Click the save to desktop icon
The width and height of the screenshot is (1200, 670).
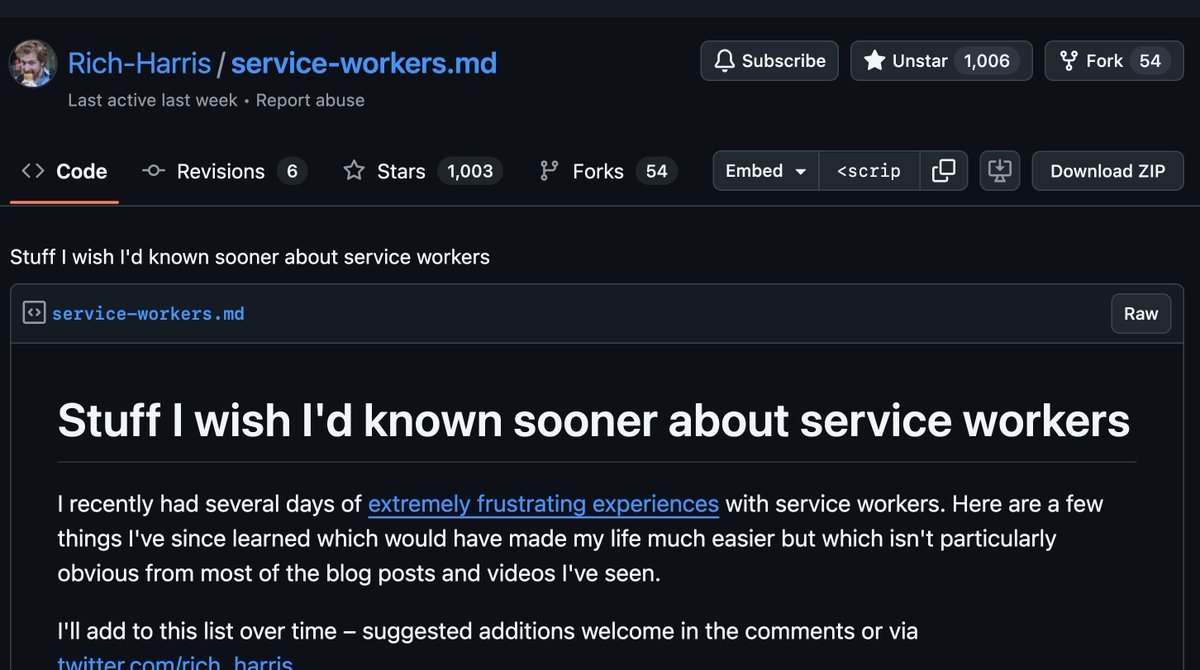coord(999,171)
